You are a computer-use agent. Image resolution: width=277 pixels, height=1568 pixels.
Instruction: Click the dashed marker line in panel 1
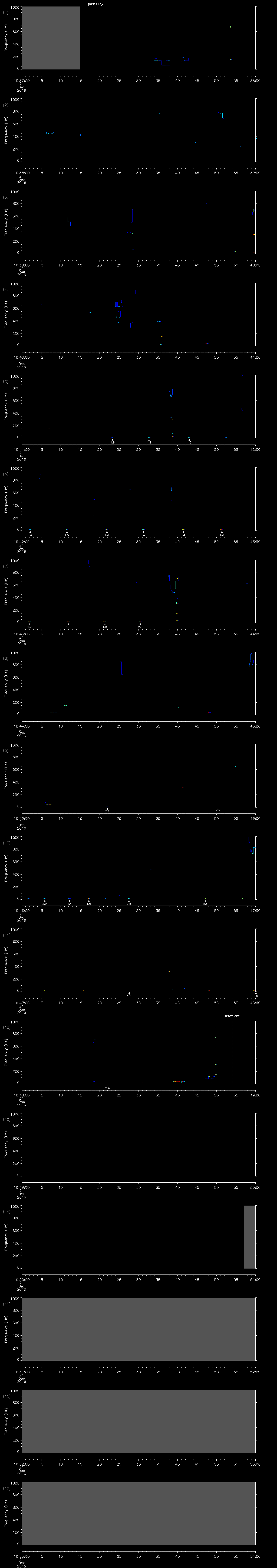[95, 38]
